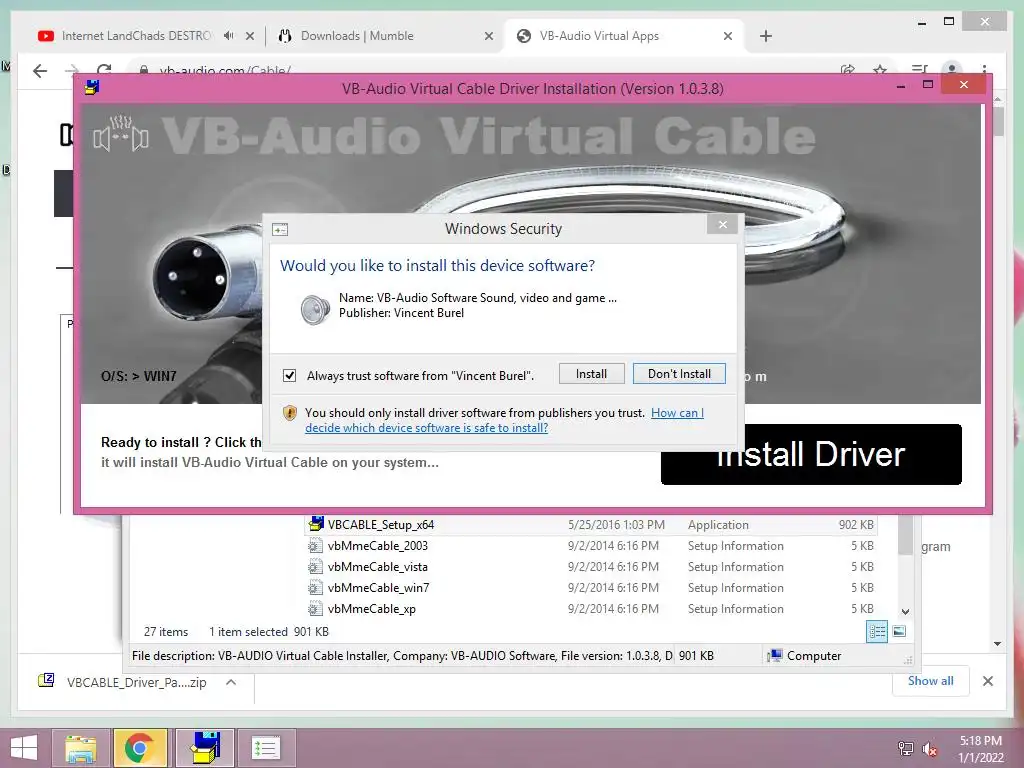Open File Explorer from the taskbar
This screenshot has width=1024, height=768.
(80, 748)
